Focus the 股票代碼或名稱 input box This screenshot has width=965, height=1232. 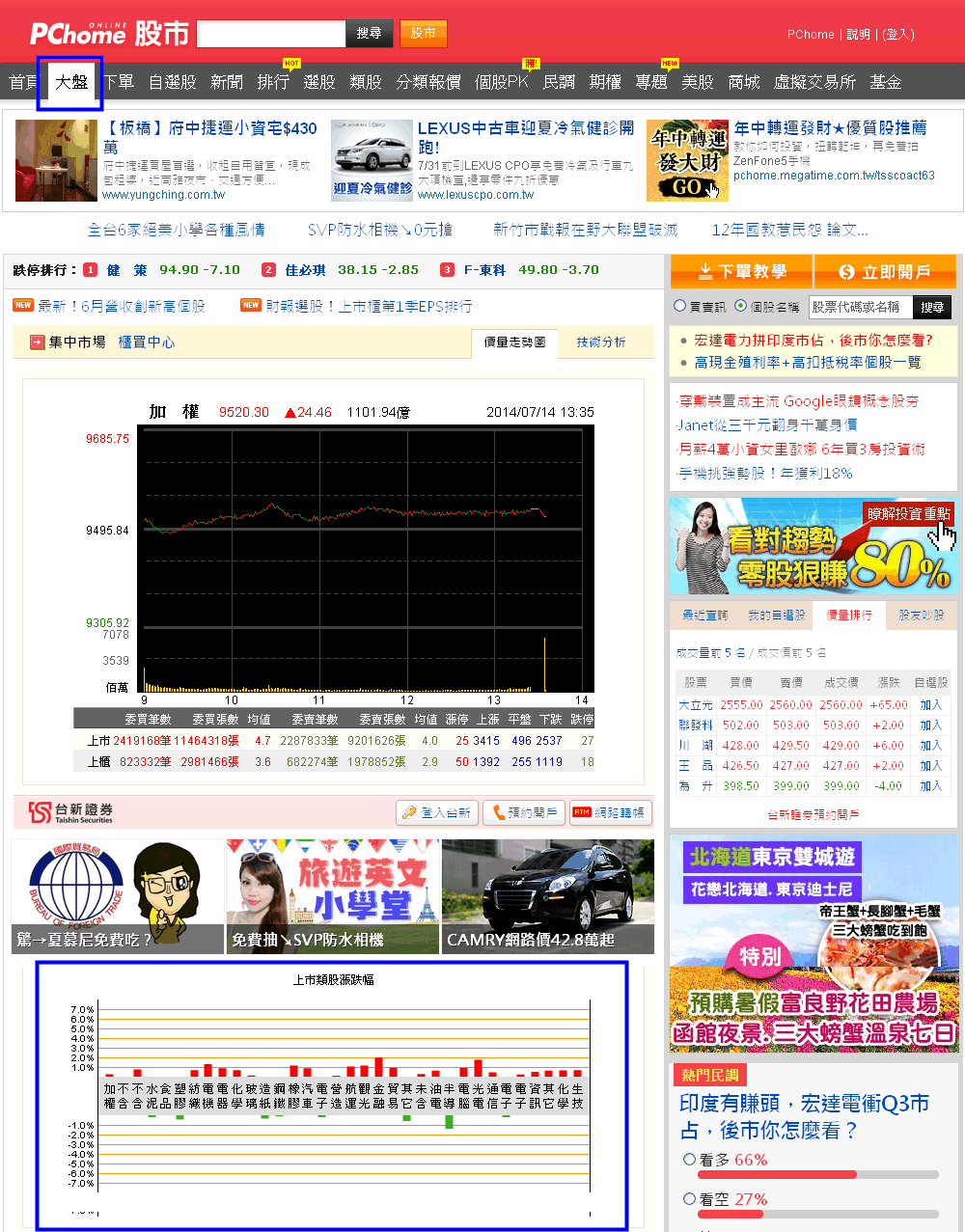(x=861, y=307)
